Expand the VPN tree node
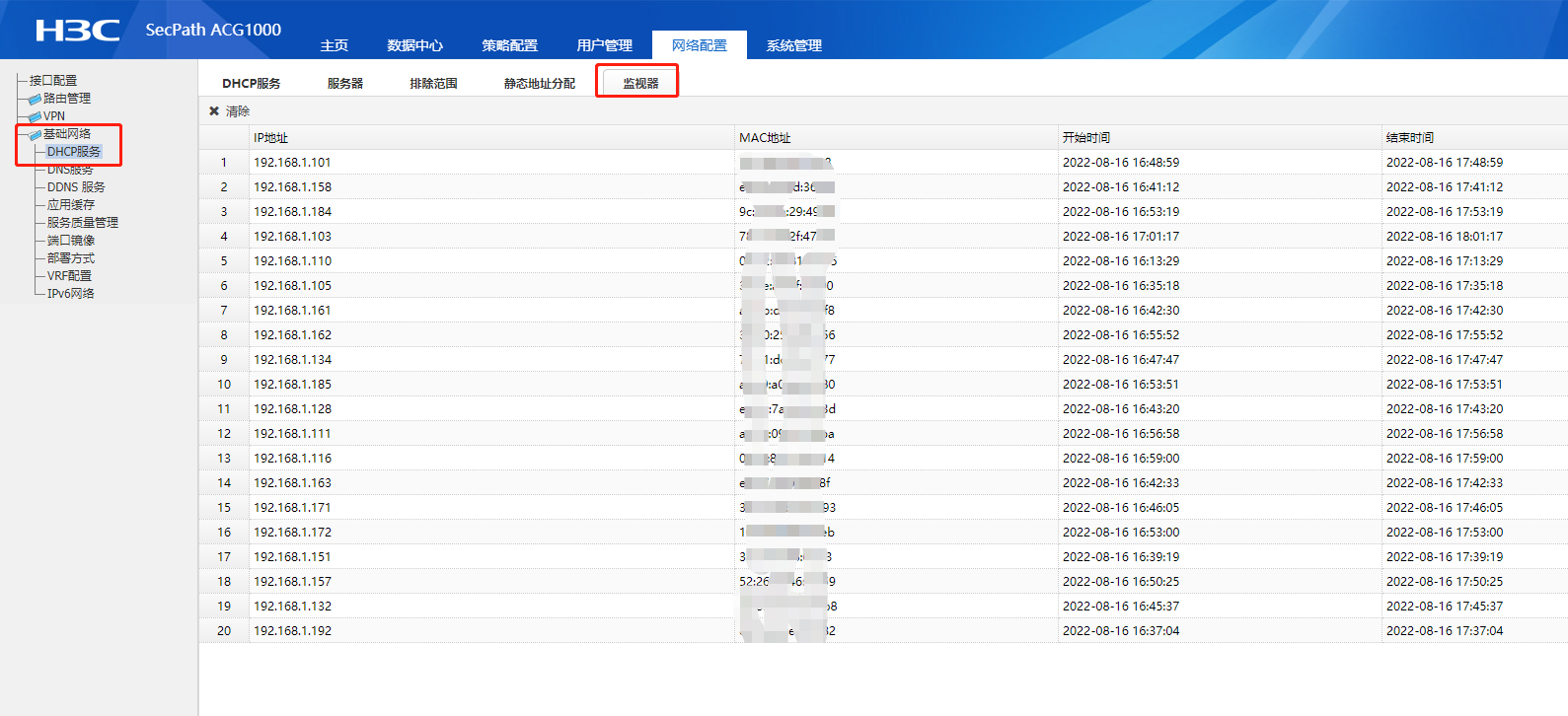The height and width of the screenshot is (716, 1568). pyautogui.click(x=54, y=116)
